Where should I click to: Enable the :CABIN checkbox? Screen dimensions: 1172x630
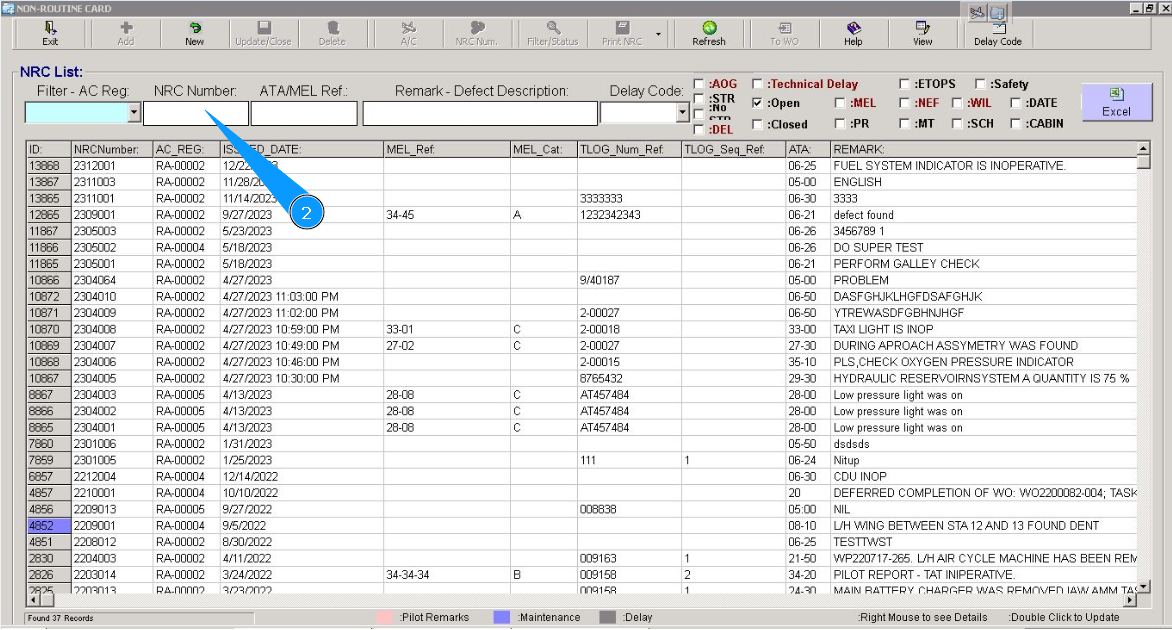pos(1016,123)
